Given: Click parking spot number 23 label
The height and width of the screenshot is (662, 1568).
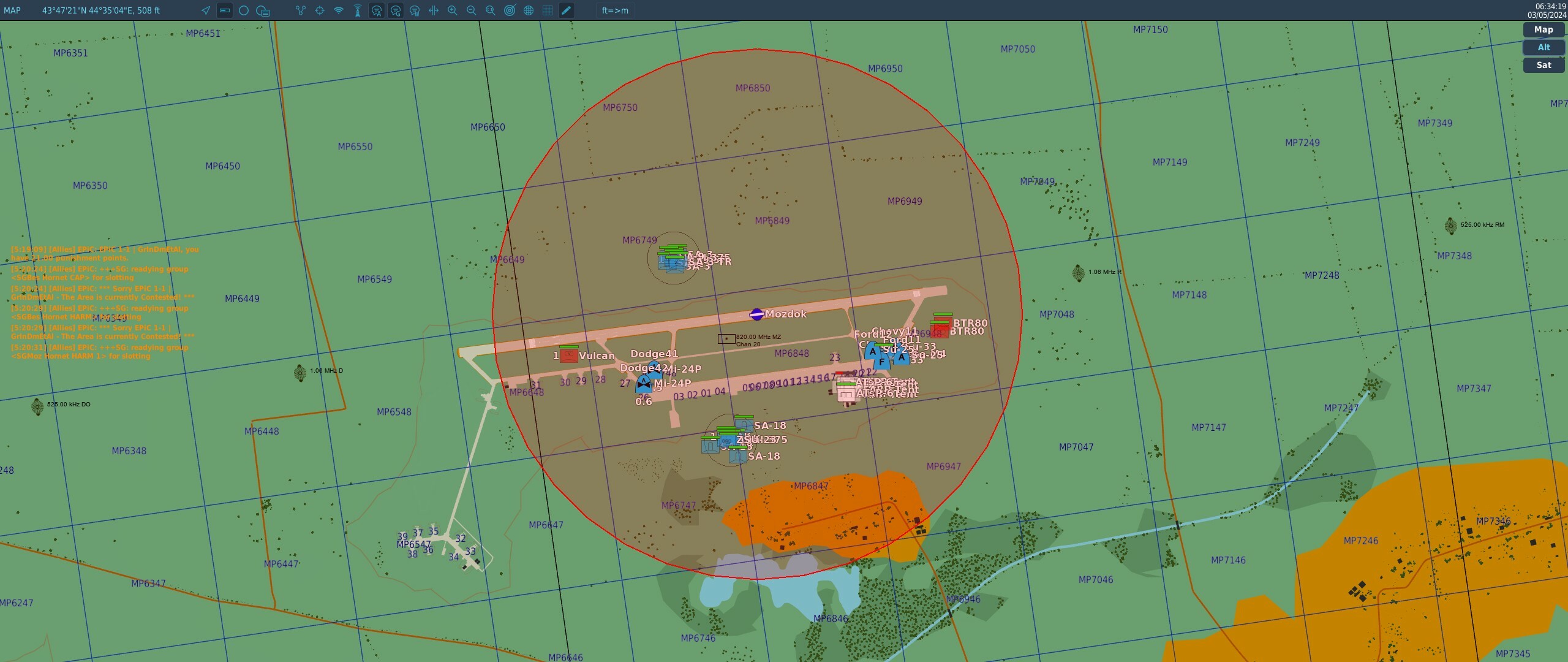Looking at the screenshot, I should pos(835,357).
